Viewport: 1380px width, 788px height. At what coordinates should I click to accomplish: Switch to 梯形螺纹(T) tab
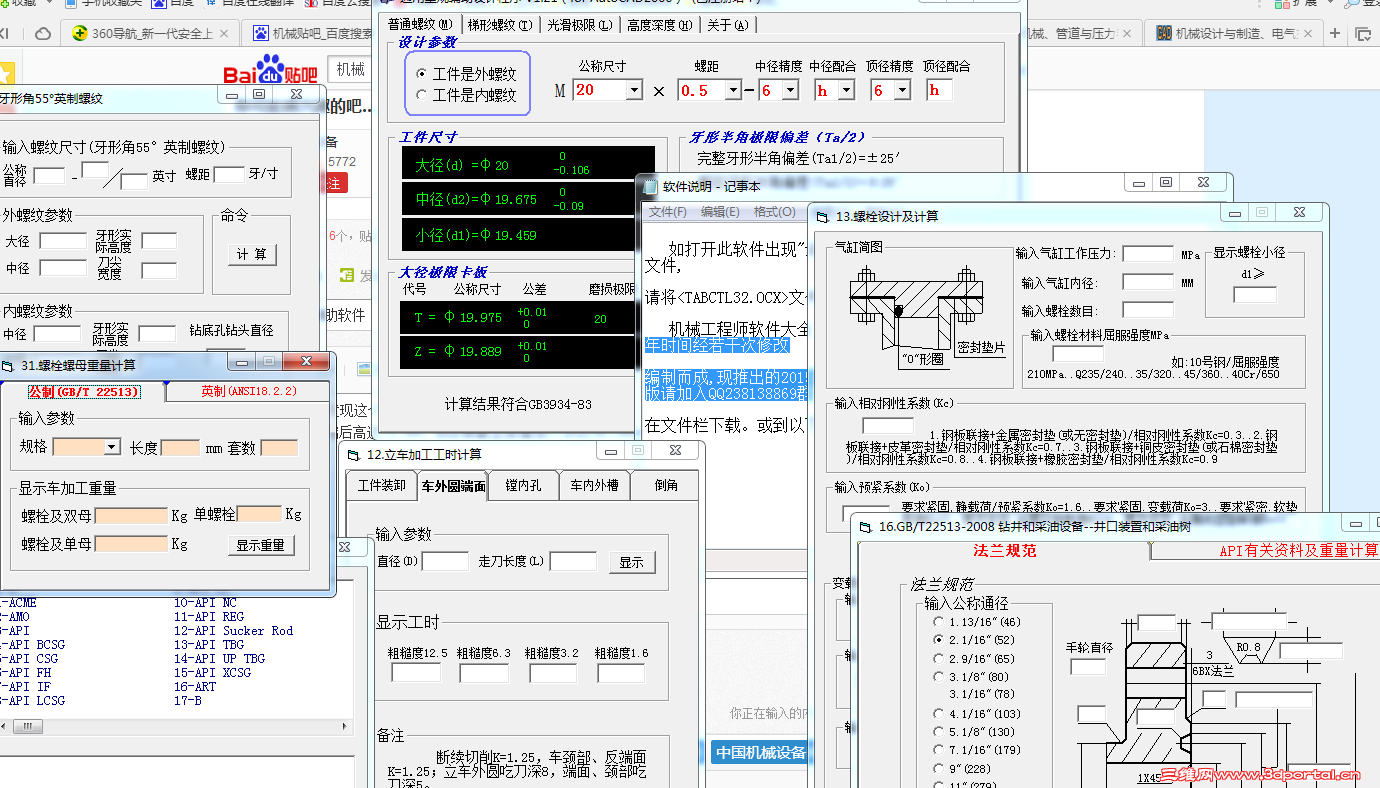pyautogui.click(x=500, y=25)
